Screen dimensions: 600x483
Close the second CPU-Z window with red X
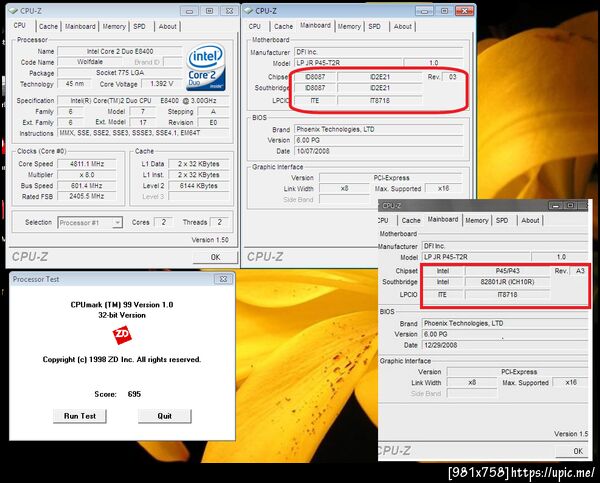[464, 11]
